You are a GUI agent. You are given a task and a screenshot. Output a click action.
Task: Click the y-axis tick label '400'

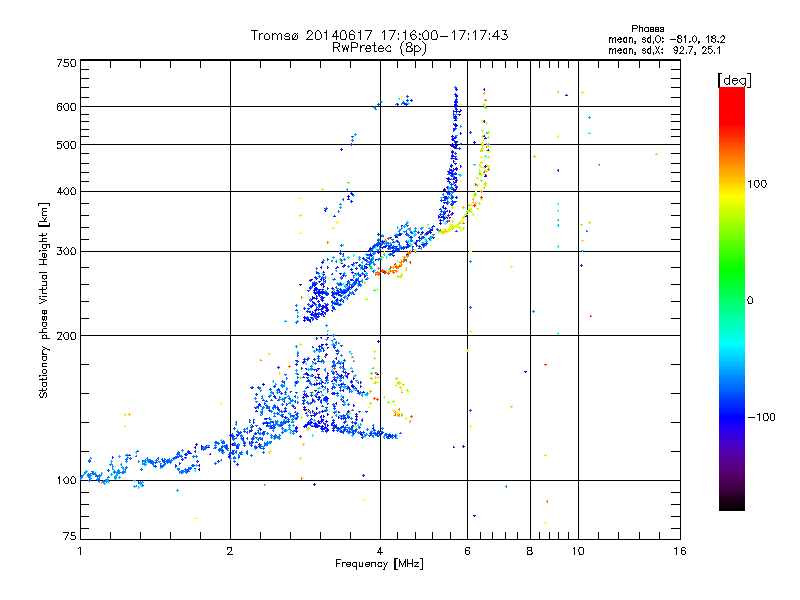coord(66,192)
